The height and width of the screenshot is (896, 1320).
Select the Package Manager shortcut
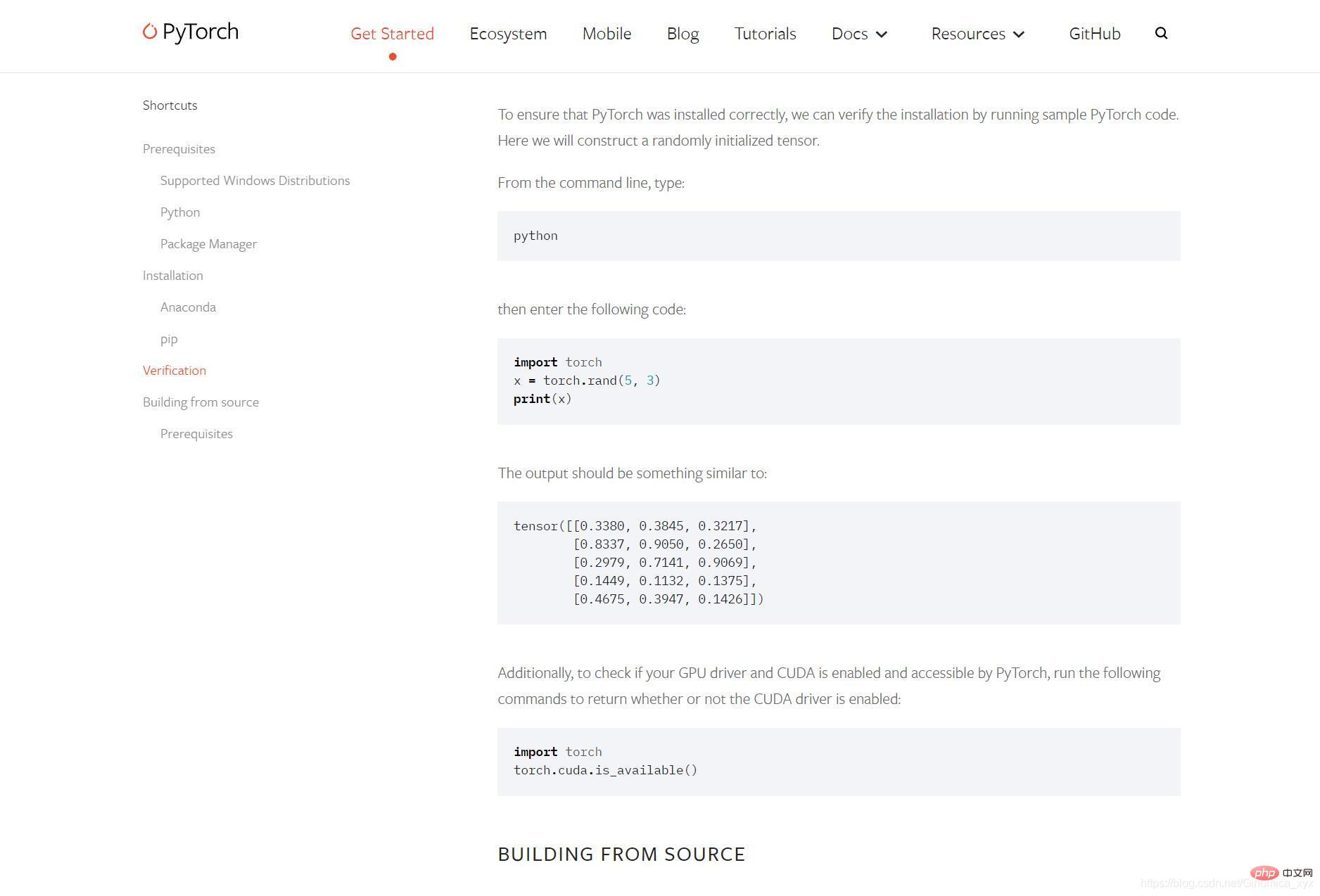(208, 244)
